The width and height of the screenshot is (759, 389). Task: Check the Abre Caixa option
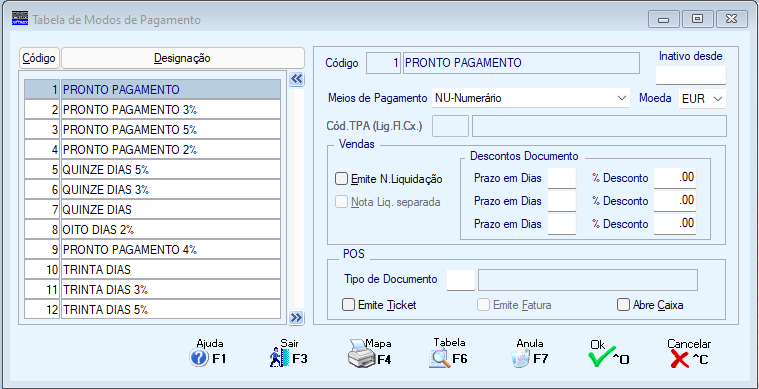point(622,305)
